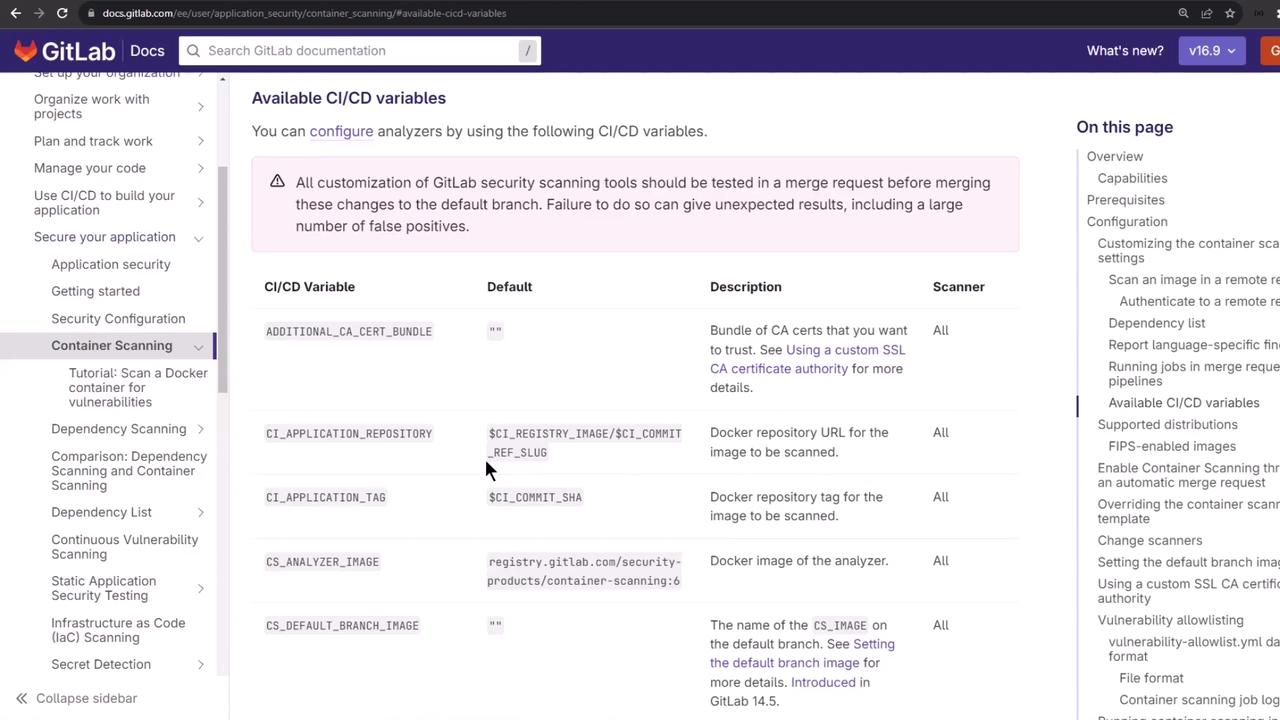Viewport: 1280px width, 720px height.
Task: Jump to Vulnerability allowlisting section
Action: pyautogui.click(x=1171, y=620)
